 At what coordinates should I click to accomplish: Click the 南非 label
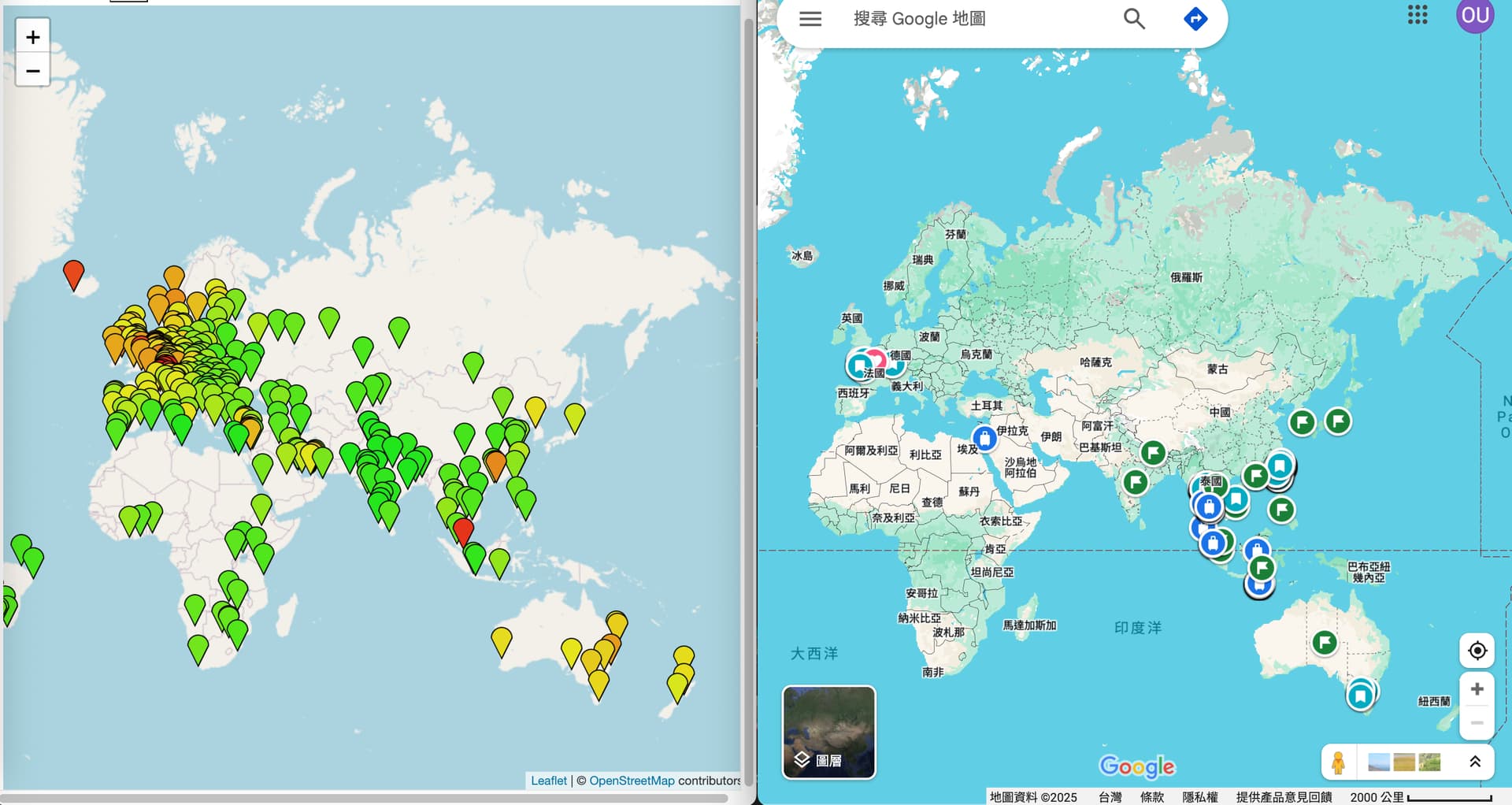pyautogui.click(x=932, y=672)
